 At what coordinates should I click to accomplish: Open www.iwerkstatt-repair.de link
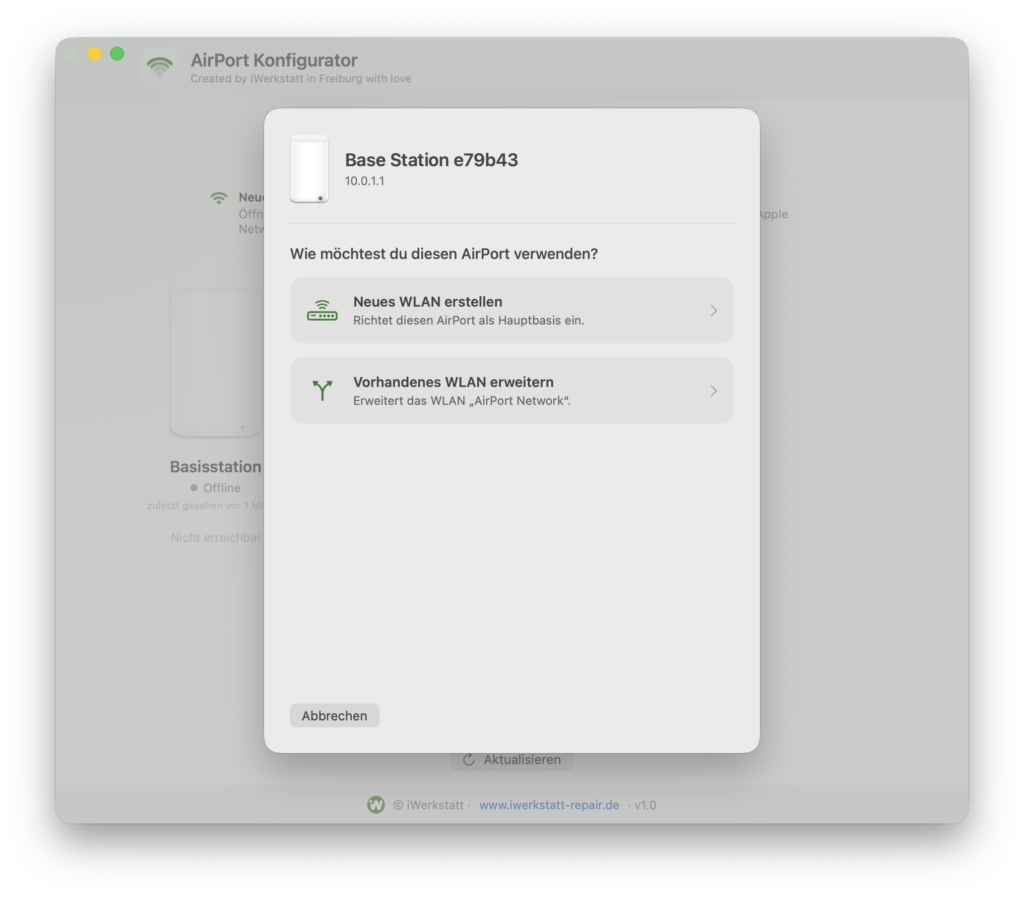click(x=549, y=805)
